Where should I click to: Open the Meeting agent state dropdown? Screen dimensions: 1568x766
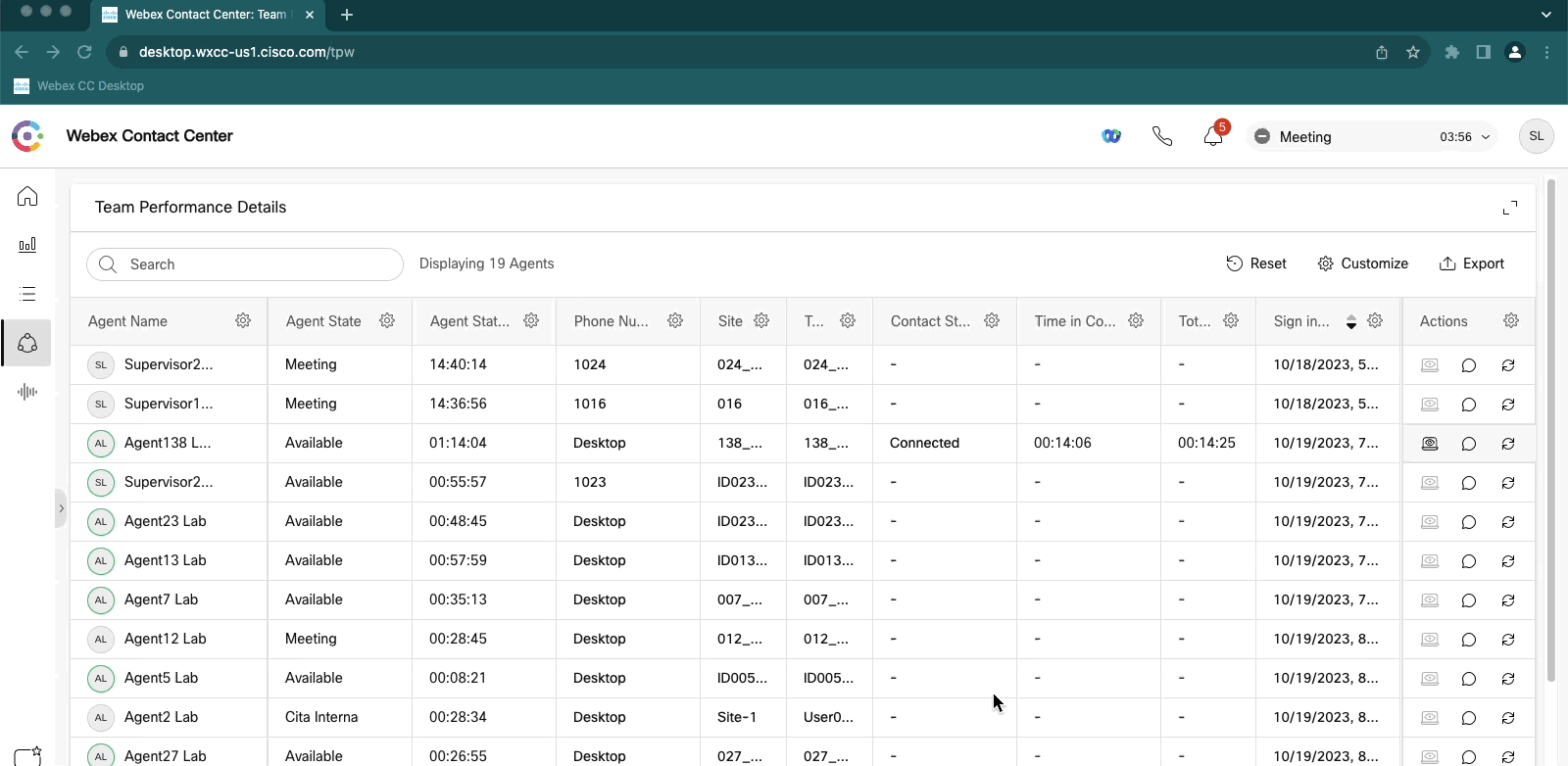(x=1372, y=137)
